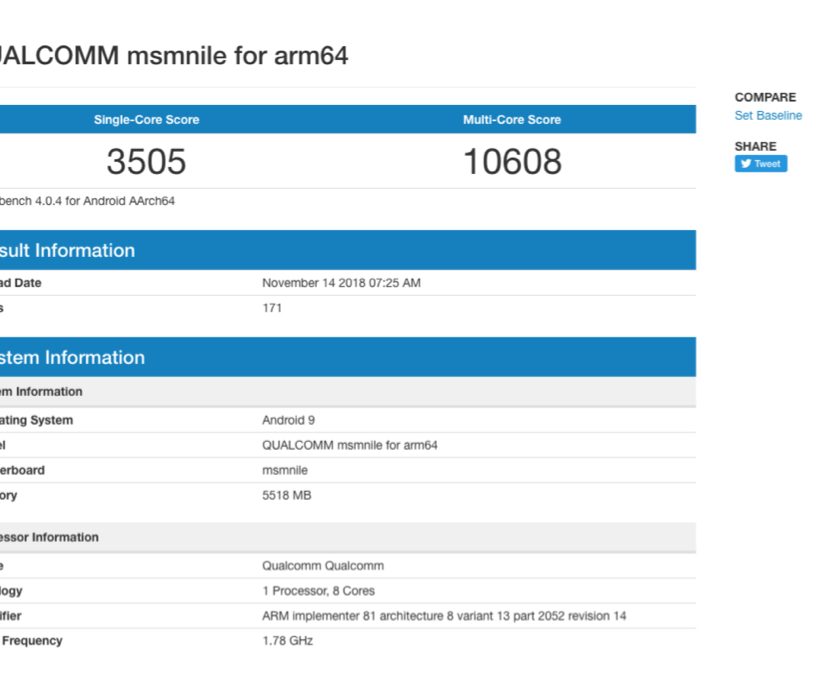The image size is (840, 673).
Task: Select the Android 9 operating system value
Action: click(288, 420)
